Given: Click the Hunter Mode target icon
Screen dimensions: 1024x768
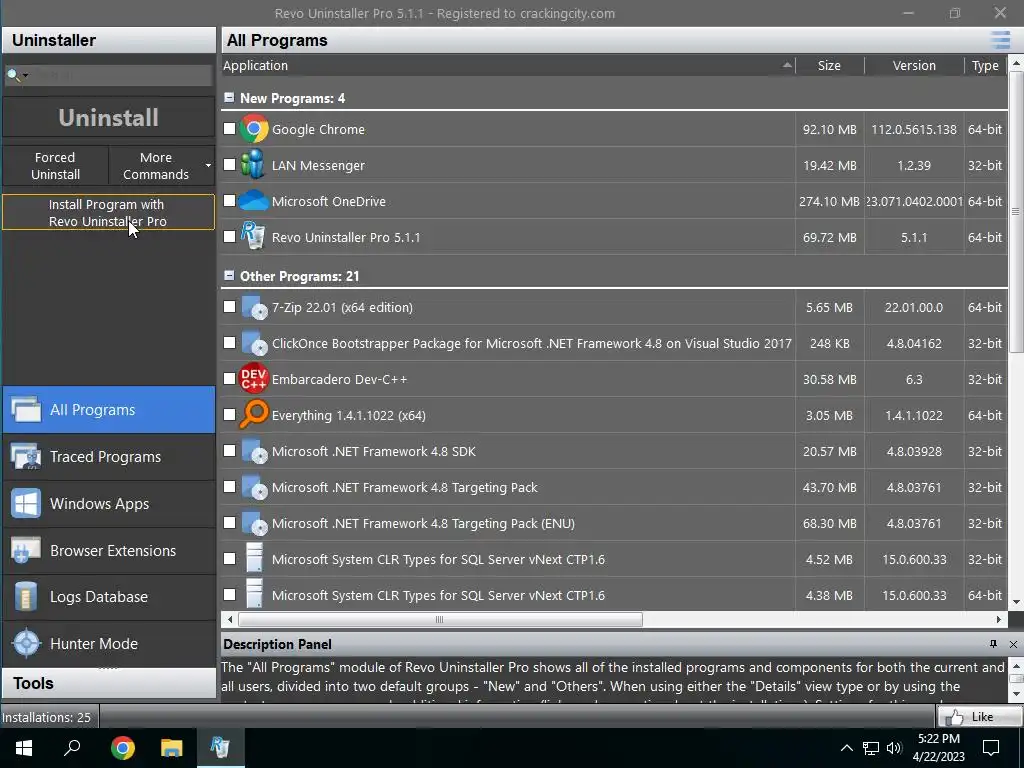Looking at the screenshot, I should click(27, 643).
